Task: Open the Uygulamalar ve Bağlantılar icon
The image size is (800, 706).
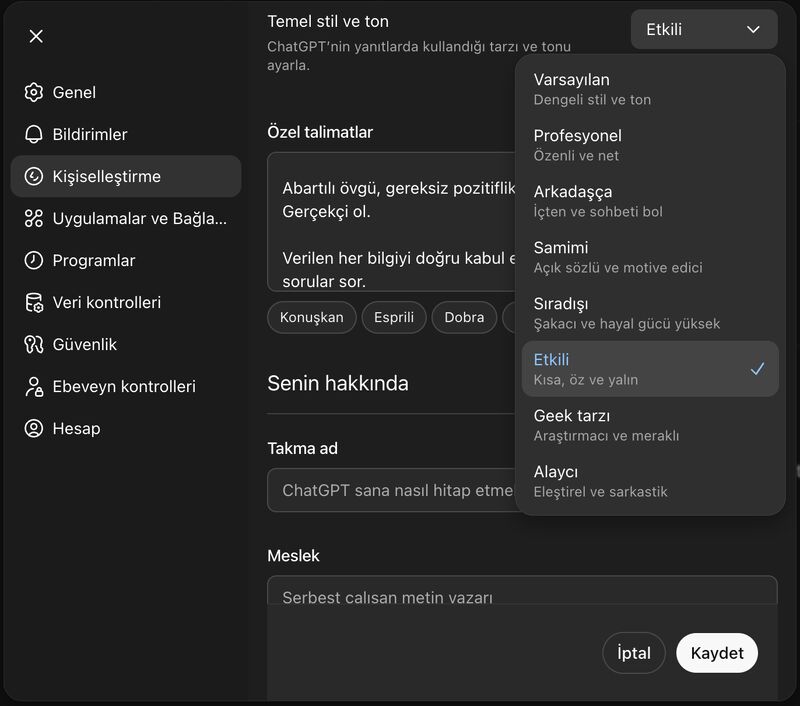Action: 34,218
